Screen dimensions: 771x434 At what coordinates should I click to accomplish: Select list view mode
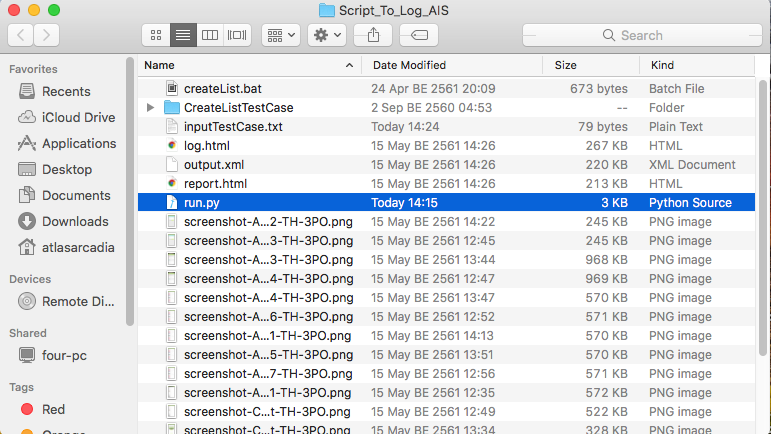[183, 35]
